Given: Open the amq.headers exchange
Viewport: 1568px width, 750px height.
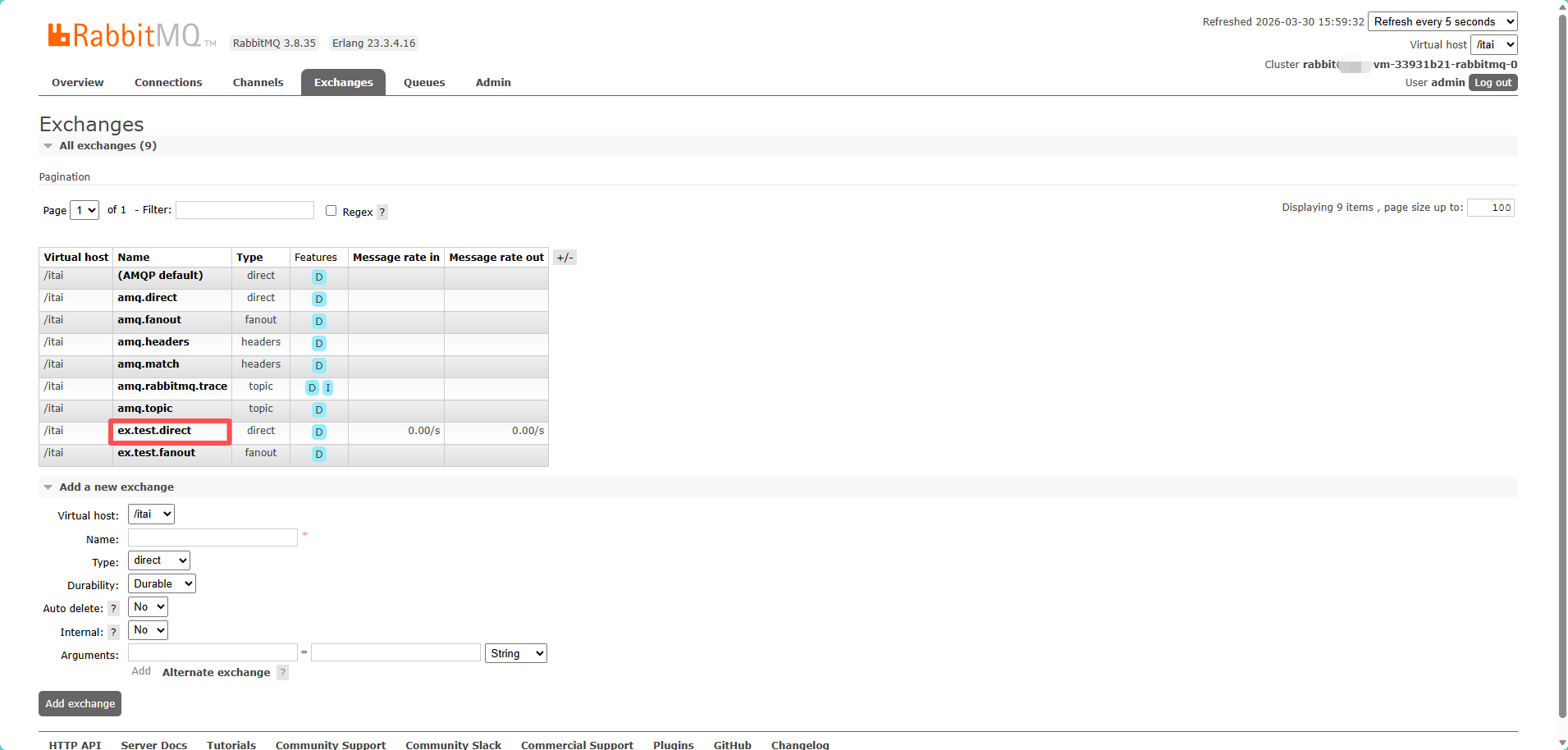Looking at the screenshot, I should (x=153, y=342).
